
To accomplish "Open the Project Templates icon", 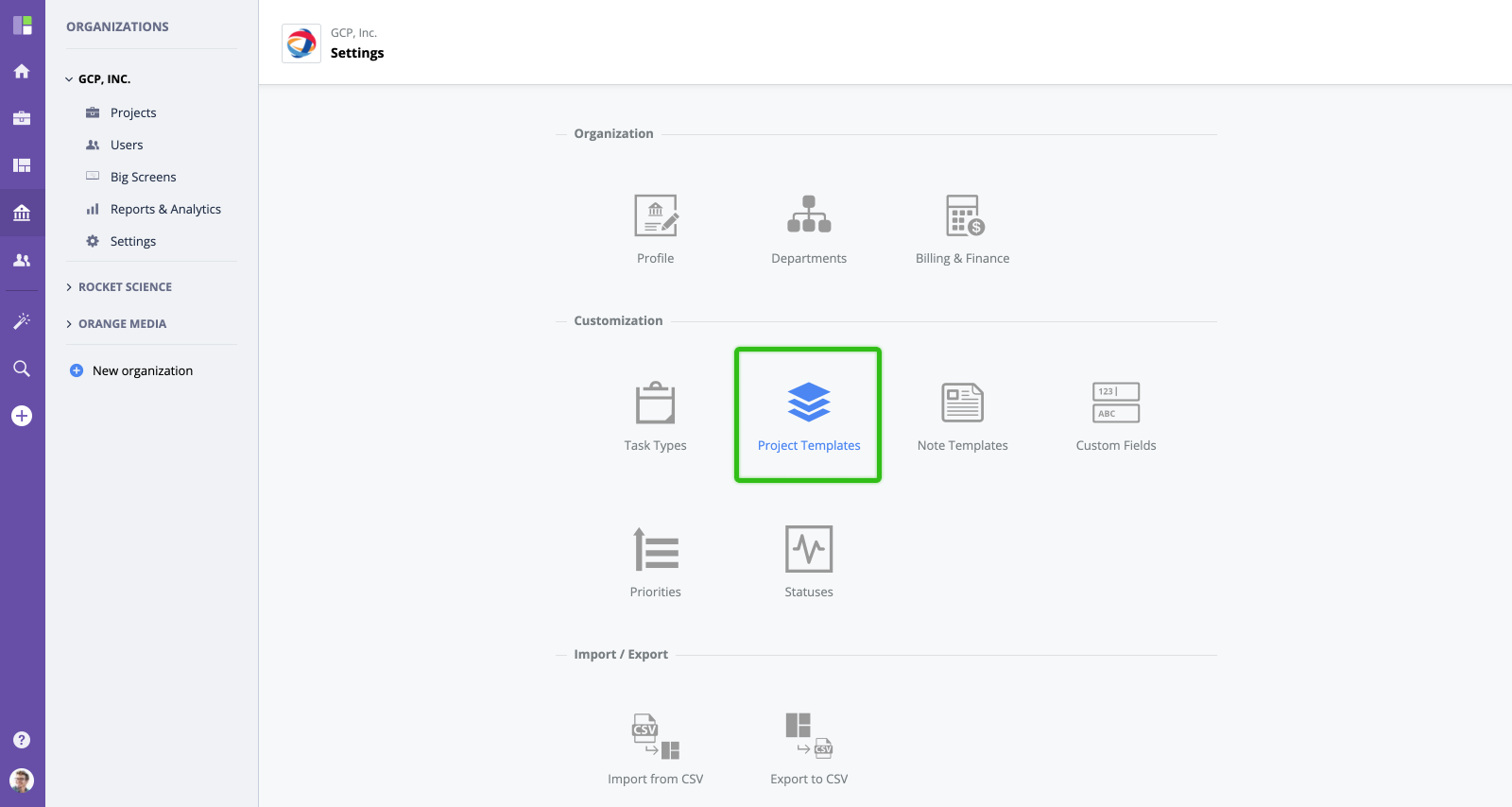I will (809, 402).
